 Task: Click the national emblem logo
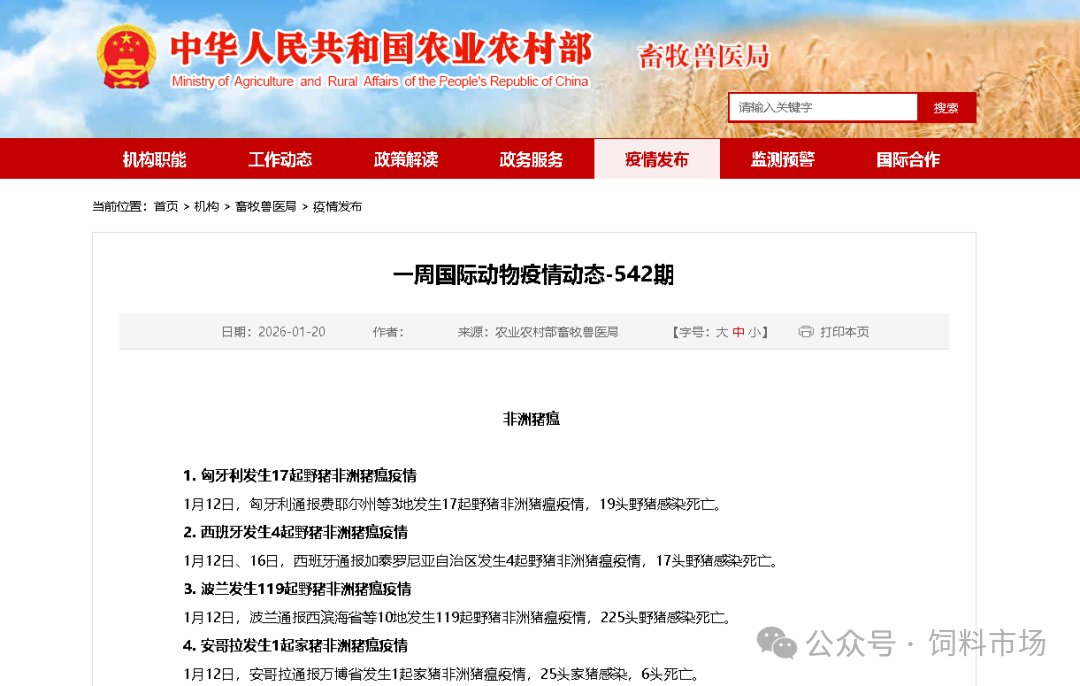tap(126, 57)
